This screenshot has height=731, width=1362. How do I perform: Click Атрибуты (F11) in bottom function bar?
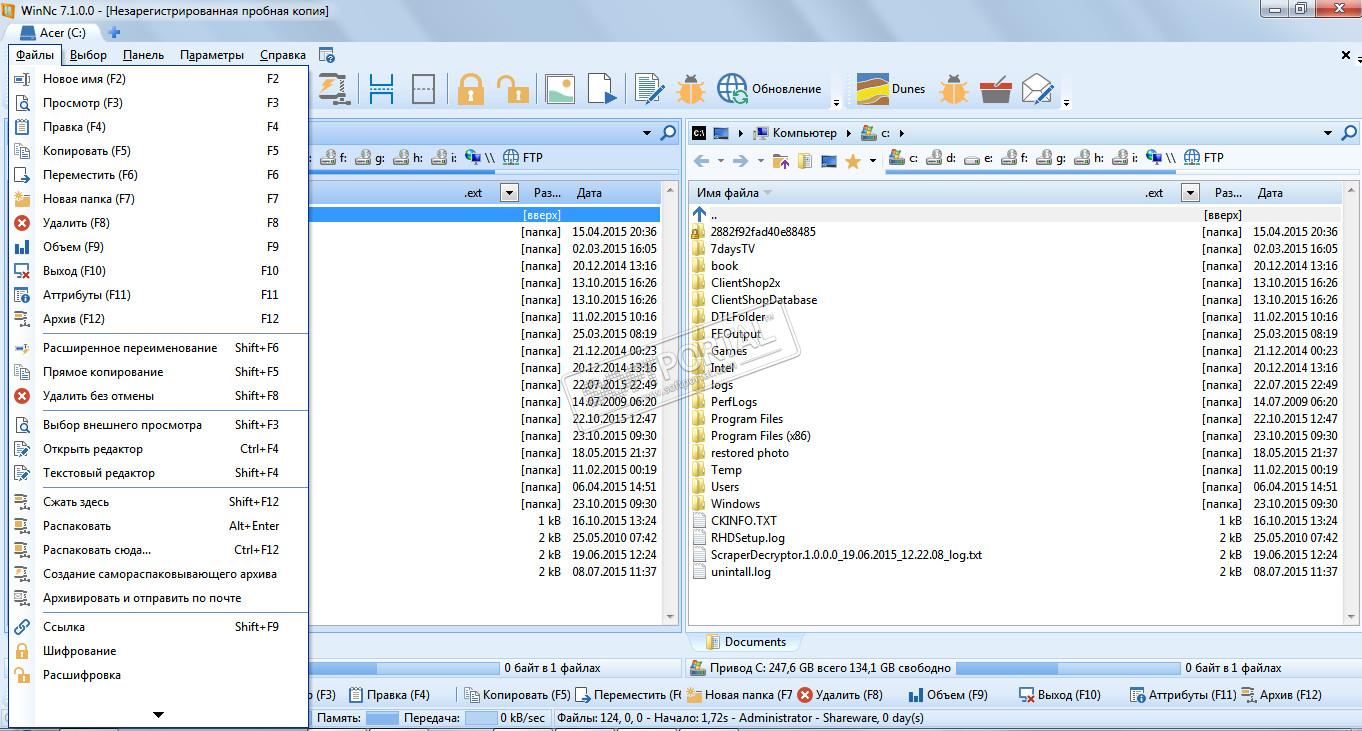[x=1183, y=695]
